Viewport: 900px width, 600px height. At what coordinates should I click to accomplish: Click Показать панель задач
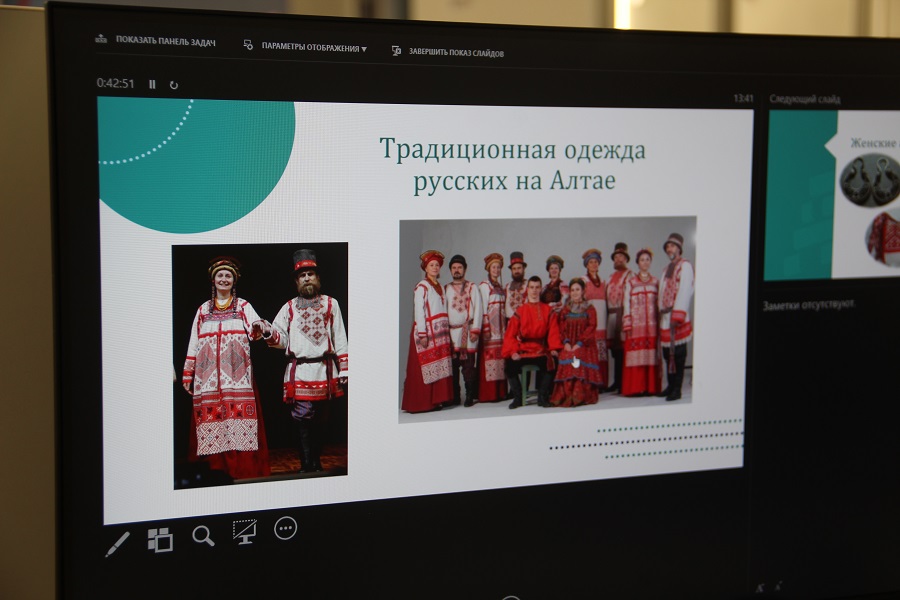(x=165, y=41)
